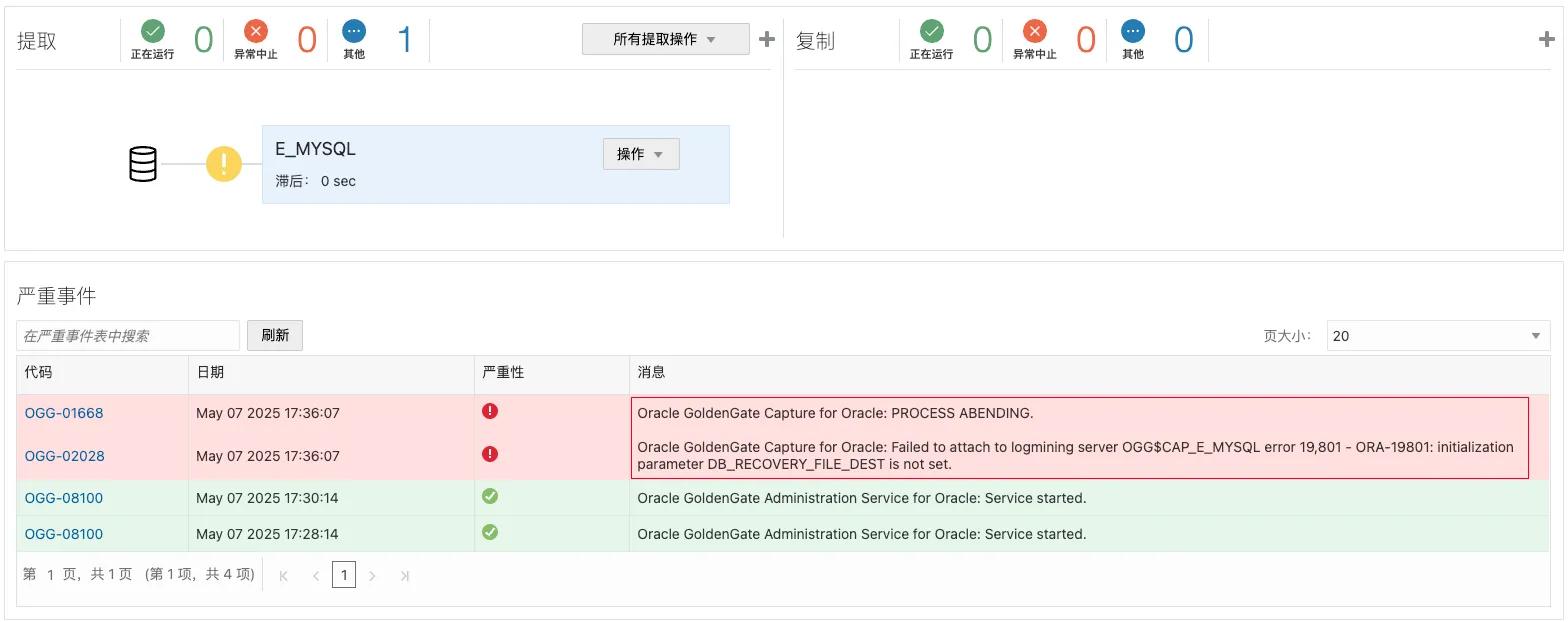Go to the next events page

(x=373, y=575)
